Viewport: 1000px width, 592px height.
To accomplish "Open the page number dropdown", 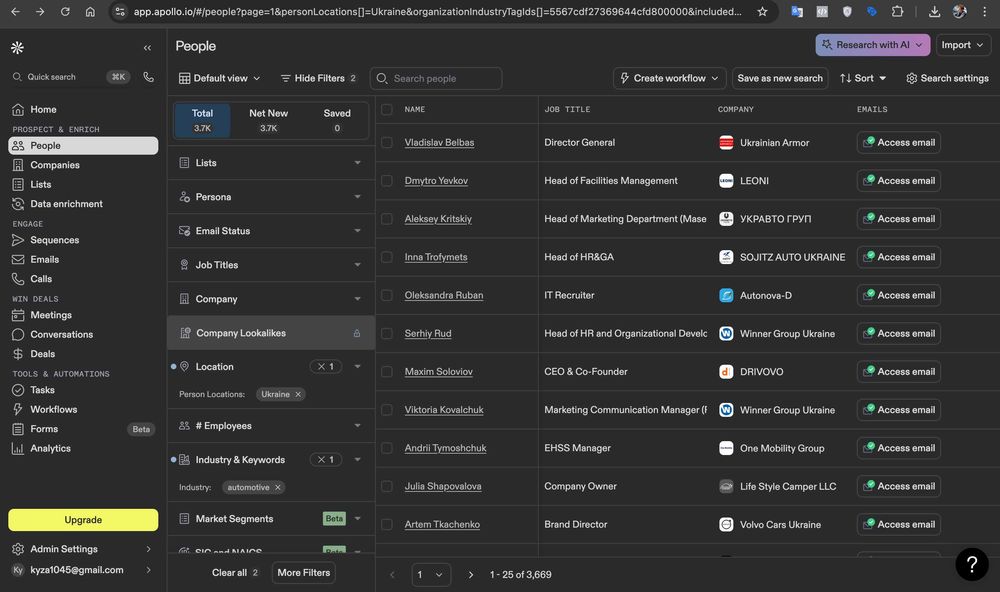I will [x=431, y=574].
